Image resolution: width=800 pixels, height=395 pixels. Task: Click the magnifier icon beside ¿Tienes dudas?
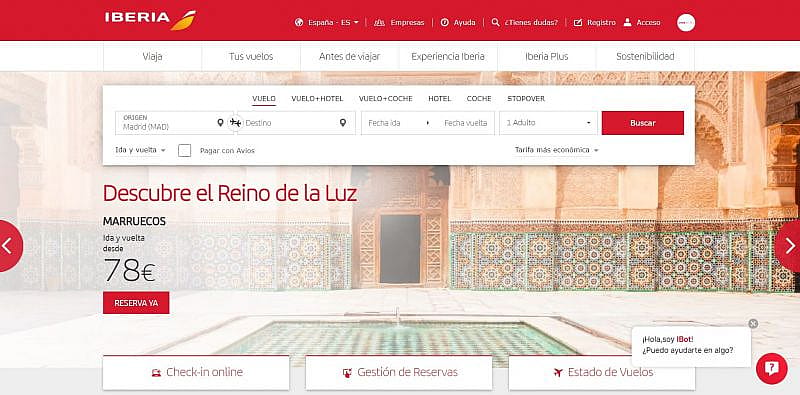pyautogui.click(x=495, y=22)
